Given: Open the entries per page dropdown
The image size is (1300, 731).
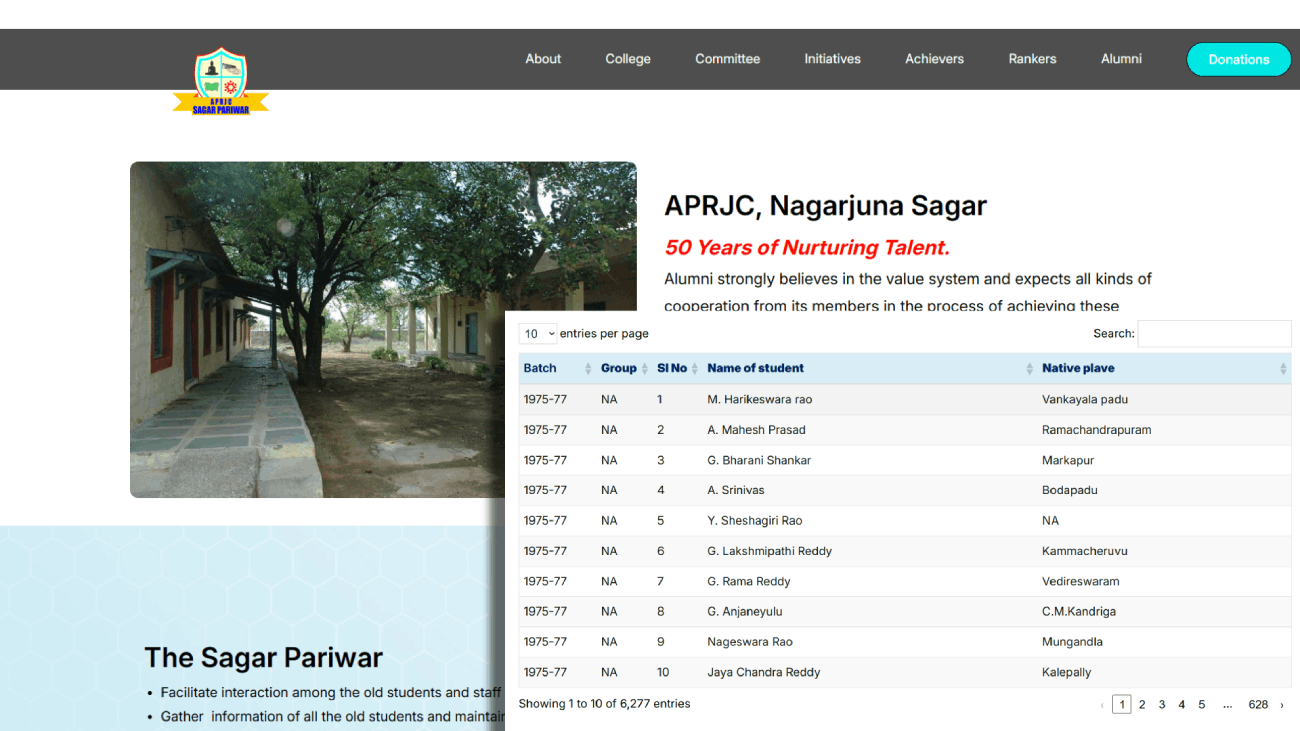Looking at the screenshot, I should pos(538,334).
